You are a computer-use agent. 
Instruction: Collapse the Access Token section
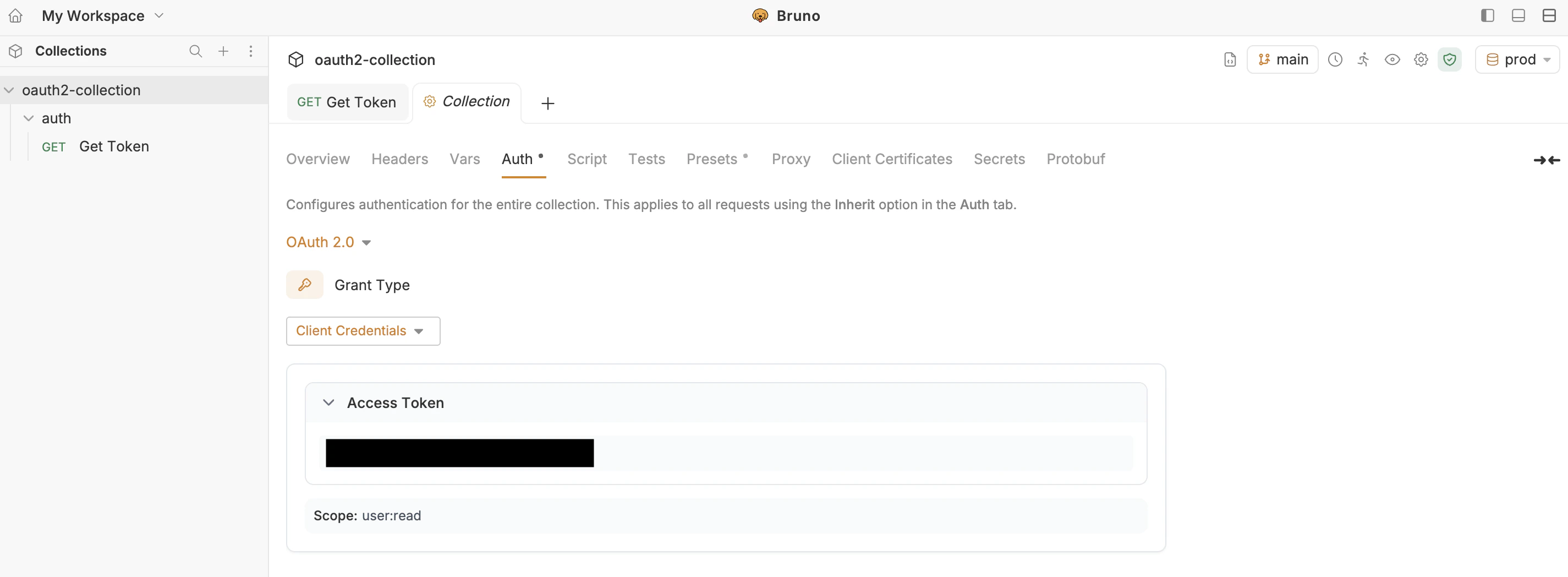point(328,402)
